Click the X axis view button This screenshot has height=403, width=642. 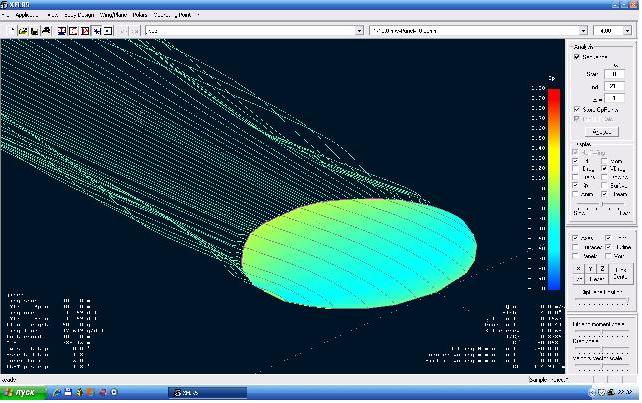(x=579, y=269)
